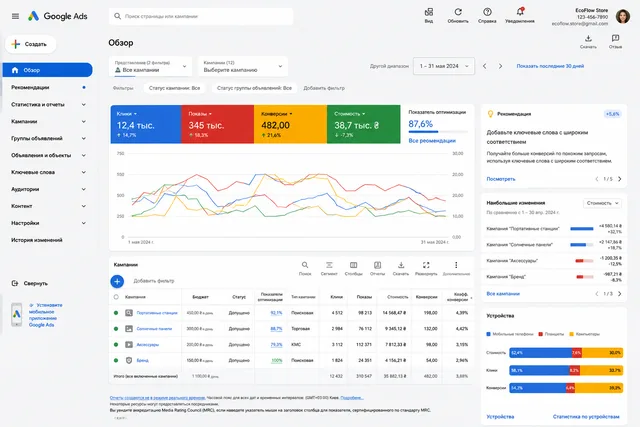This screenshot has width=640, height=427.
Task: Toggle green status dot for Бренд
Action: pyautogui.click(x=116, y=360)
